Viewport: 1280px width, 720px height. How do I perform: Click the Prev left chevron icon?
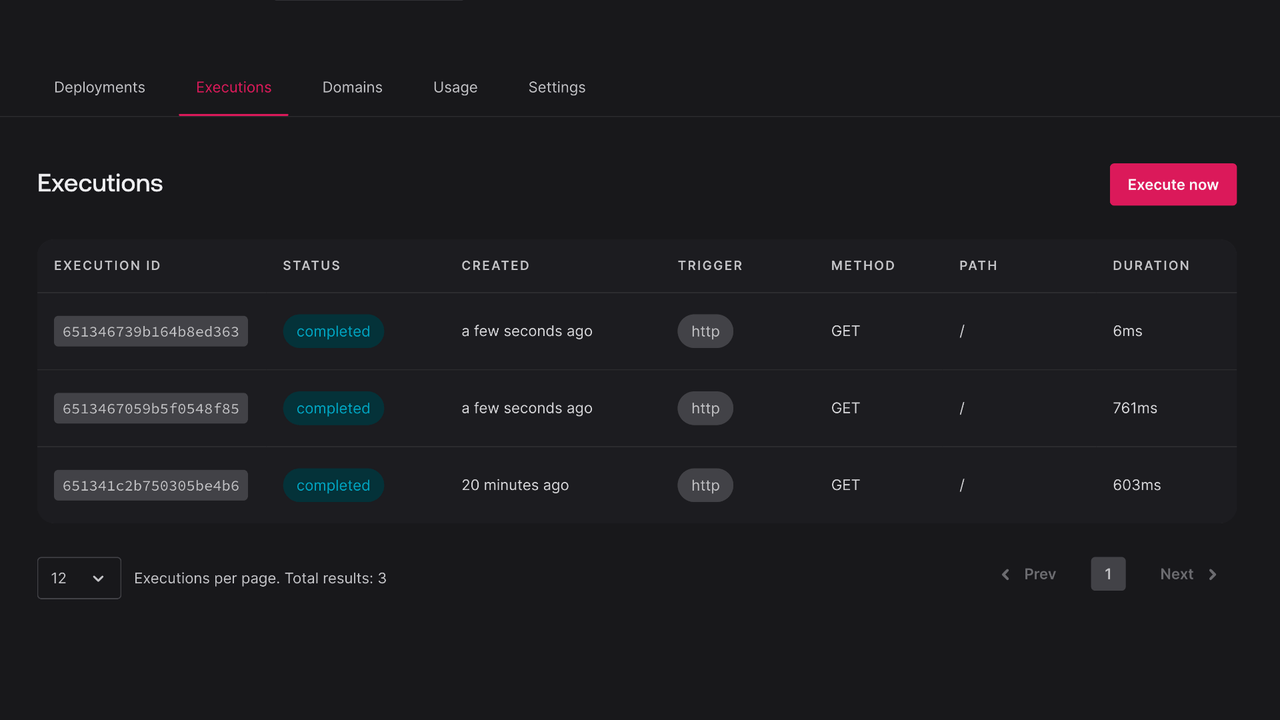(1006, 574)
